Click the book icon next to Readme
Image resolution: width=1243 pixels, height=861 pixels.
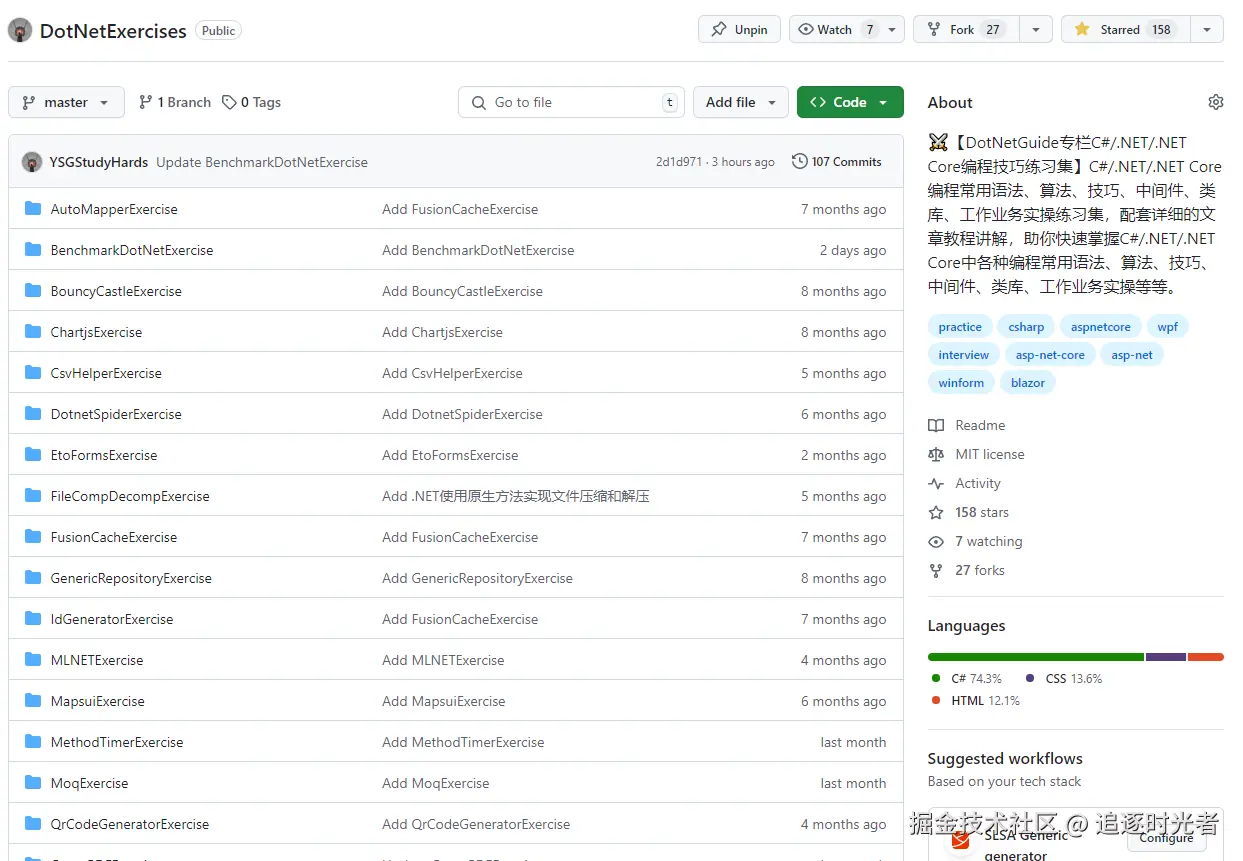coord(936,425)
